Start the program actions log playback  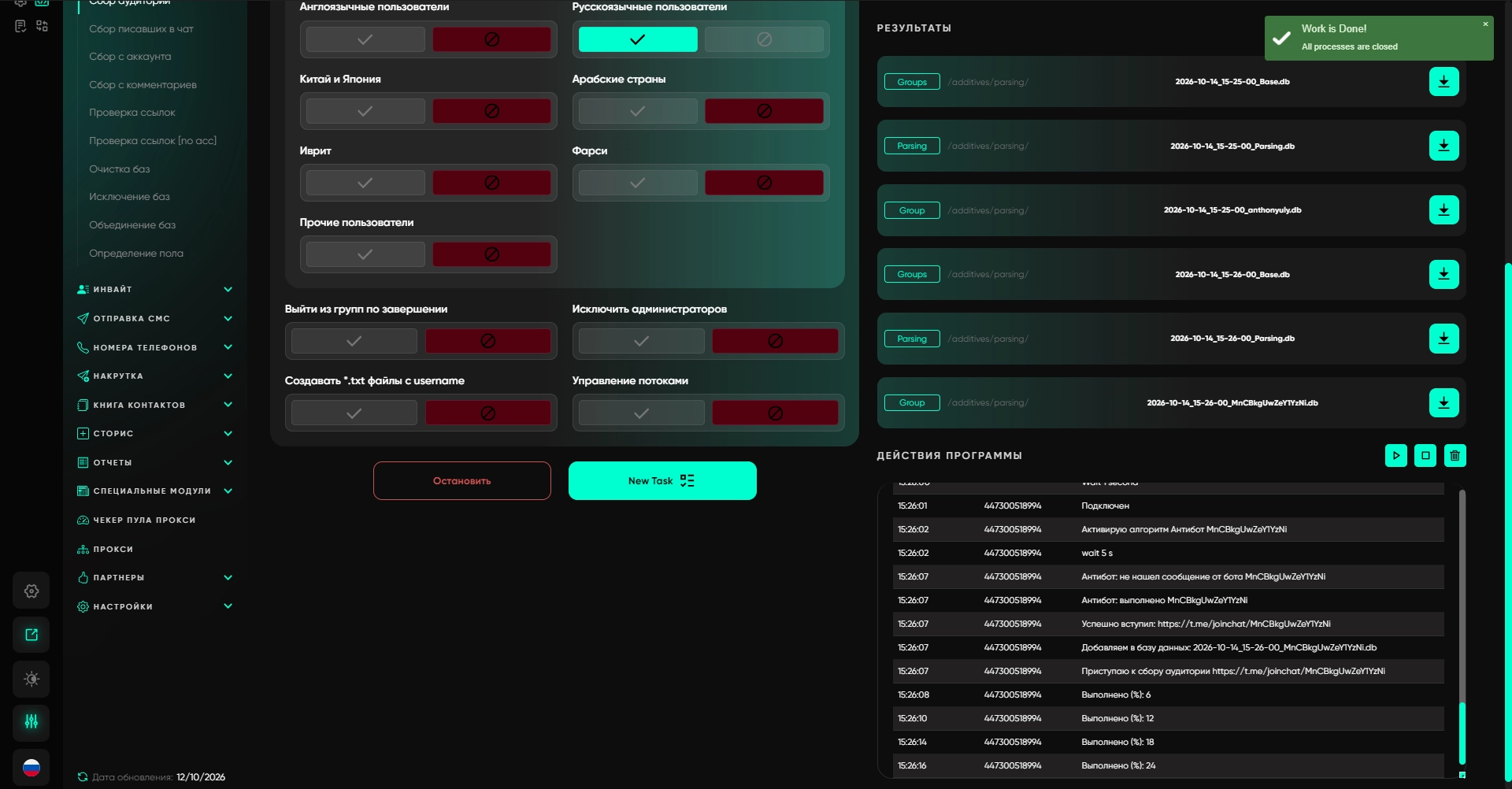point(1395,455)
